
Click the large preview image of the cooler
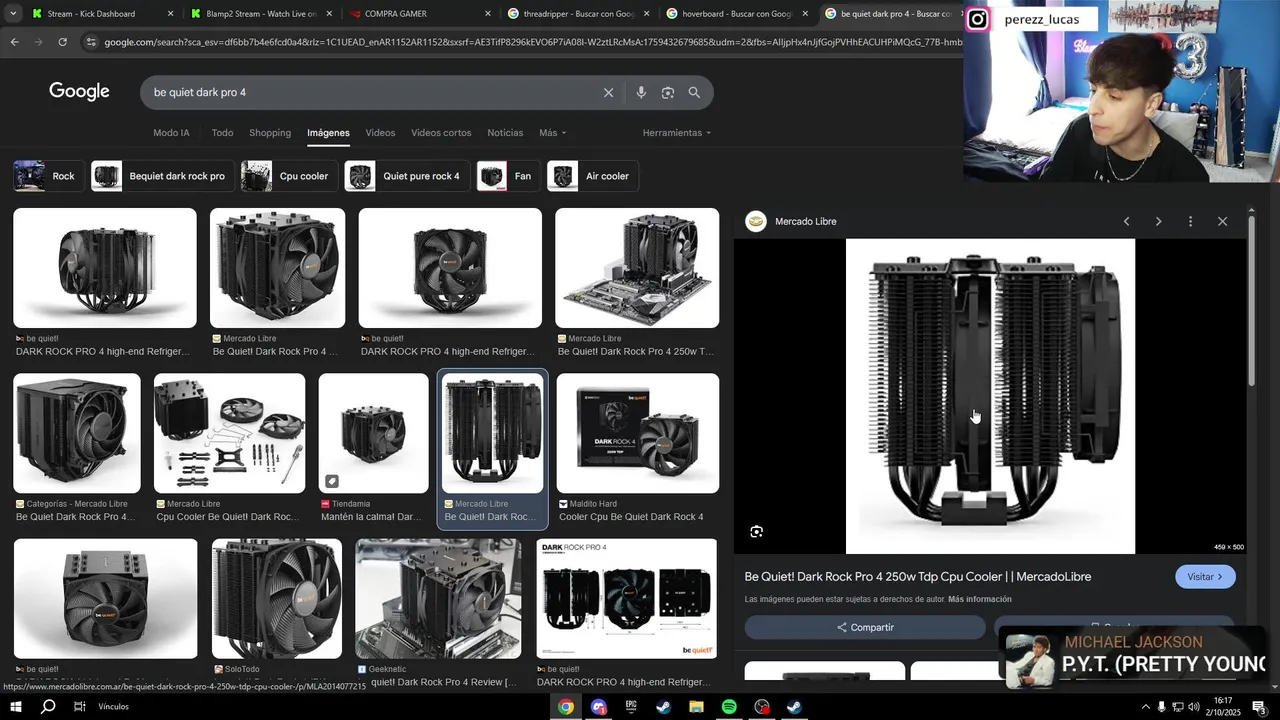point(990,396)
